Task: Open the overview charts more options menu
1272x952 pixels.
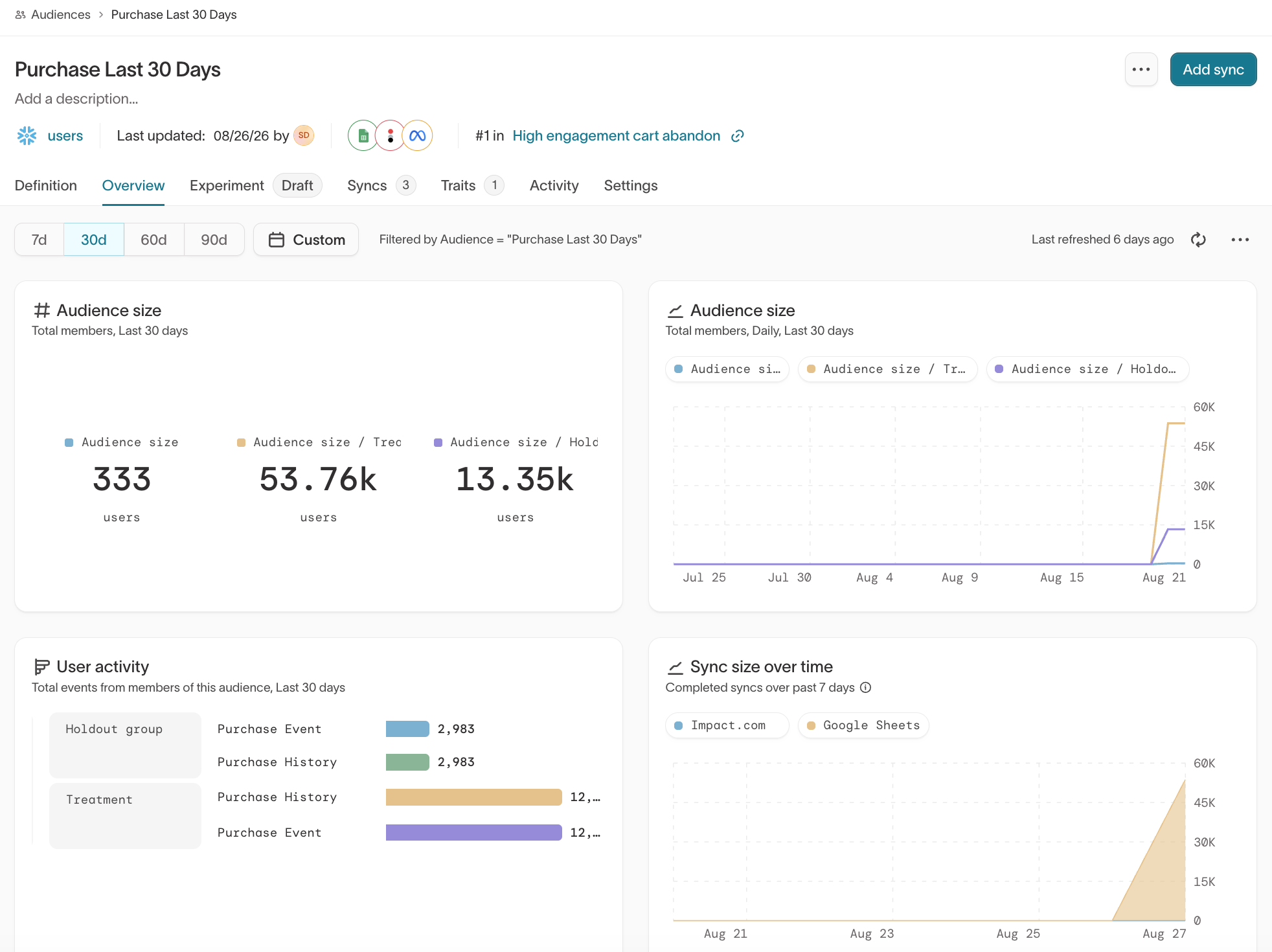Action: (1240, 240)
